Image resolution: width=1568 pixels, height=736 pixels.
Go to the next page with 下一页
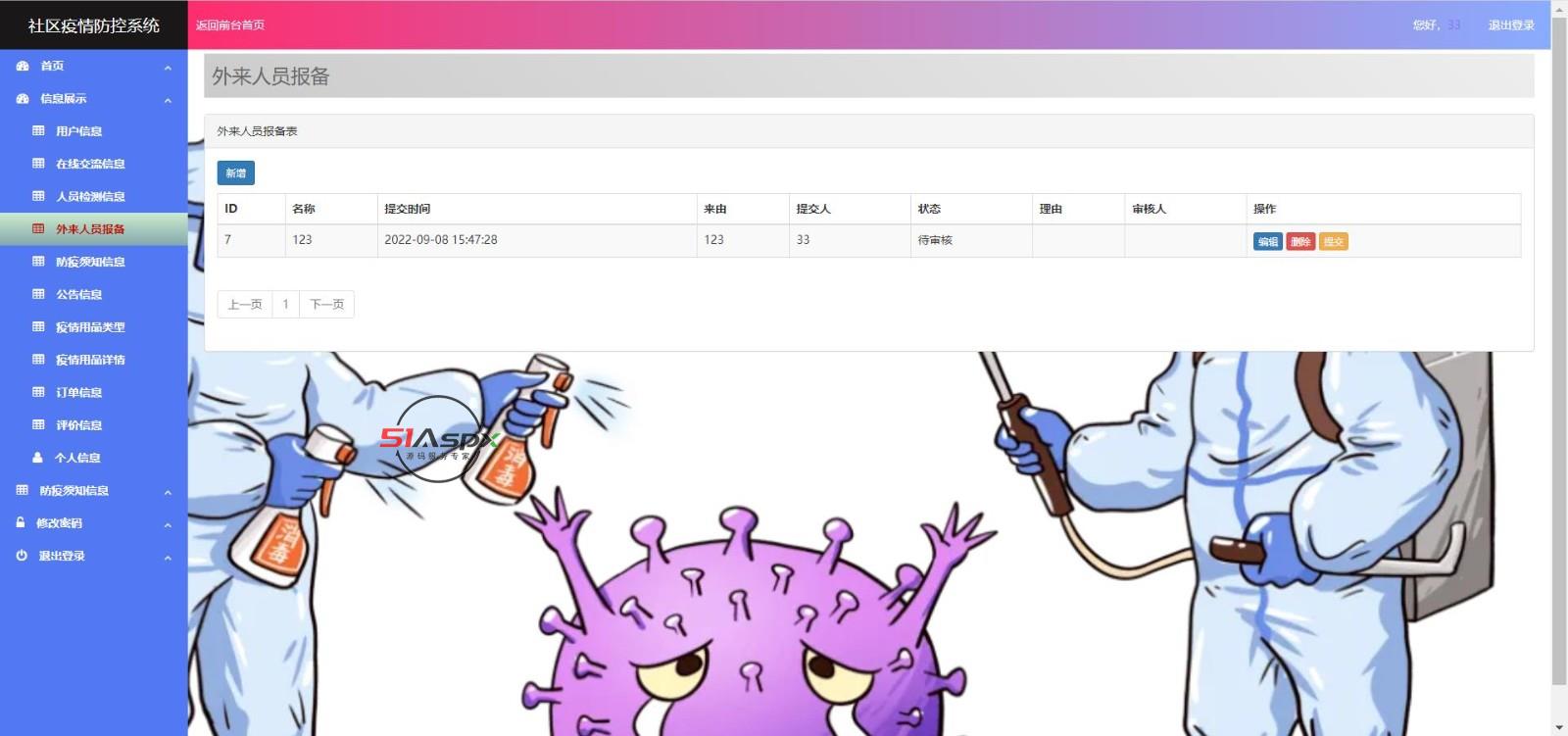point(326,304)
